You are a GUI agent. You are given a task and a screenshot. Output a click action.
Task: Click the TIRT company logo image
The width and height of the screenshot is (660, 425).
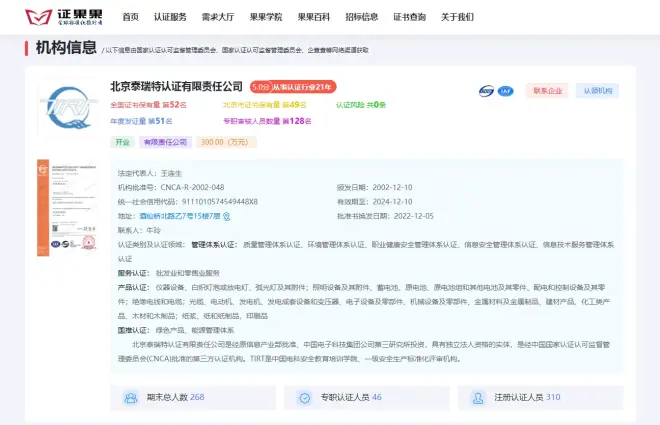[68, 107]
